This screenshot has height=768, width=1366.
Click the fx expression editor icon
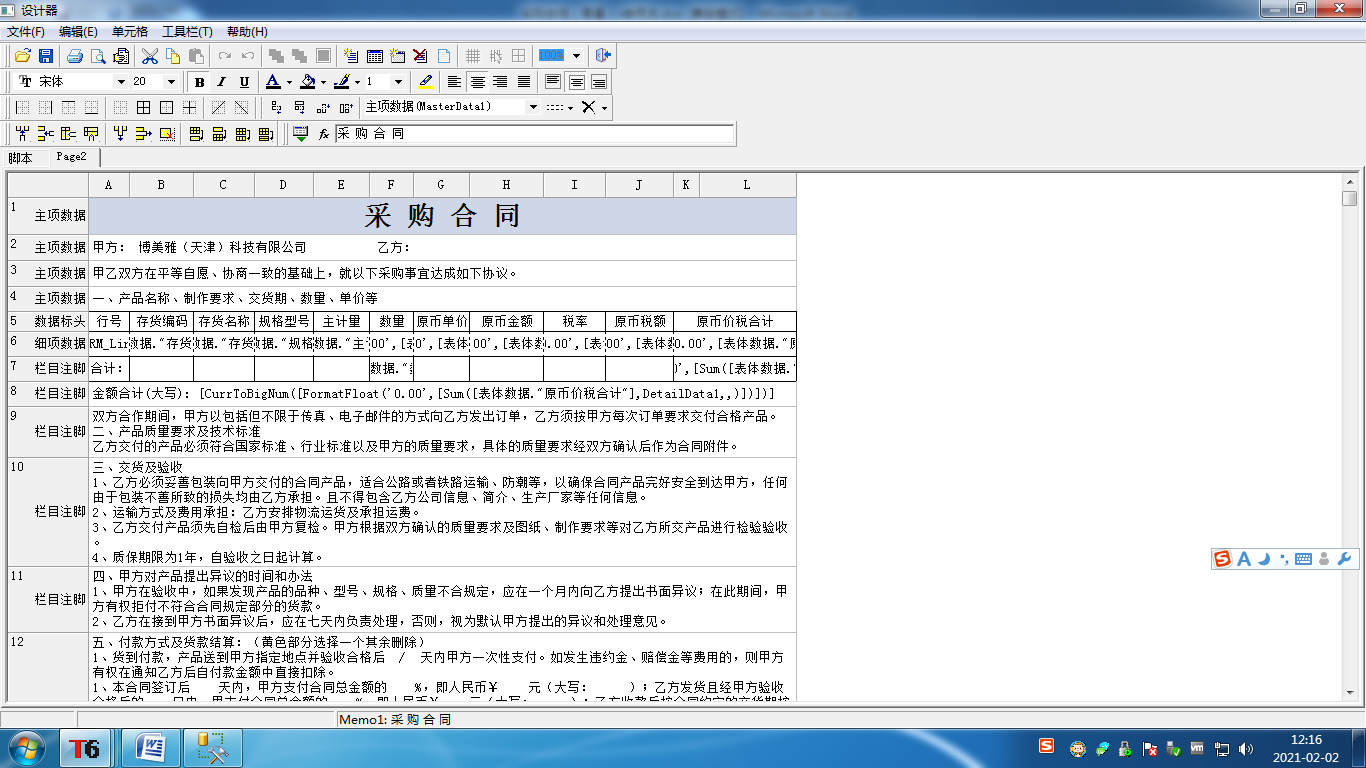coord(324,133)
